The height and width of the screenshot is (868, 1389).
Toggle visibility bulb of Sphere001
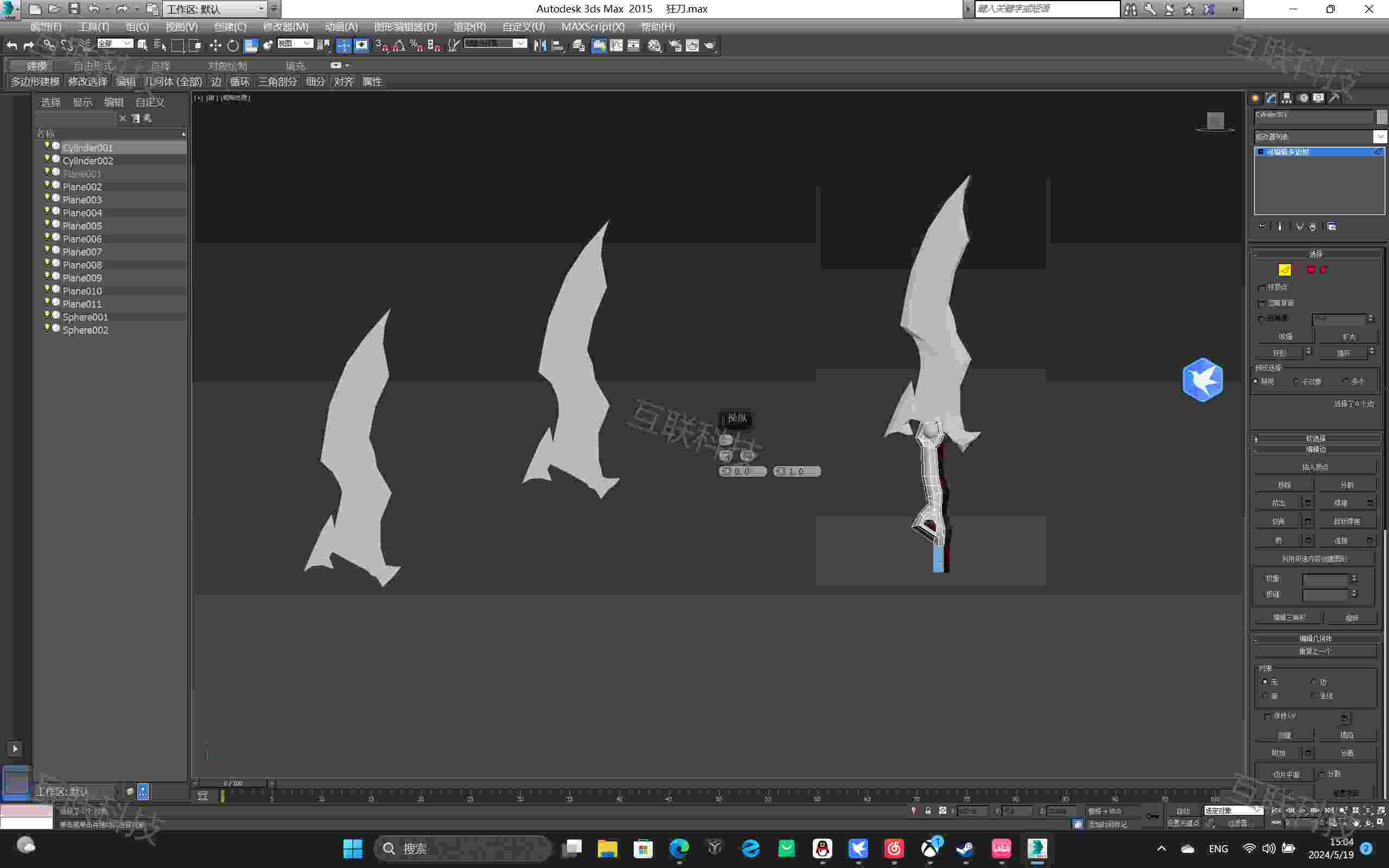pos(47,315)
